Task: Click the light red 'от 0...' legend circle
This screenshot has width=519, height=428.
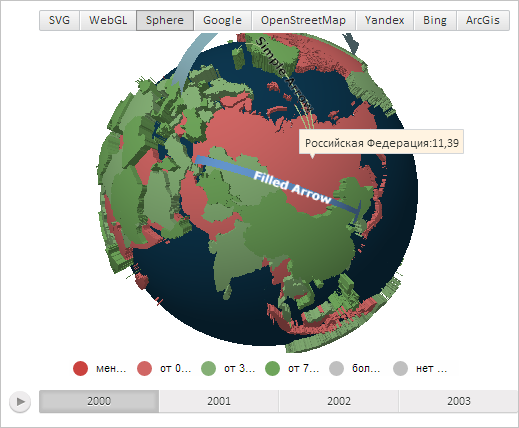Action: [x=144, y=368]
